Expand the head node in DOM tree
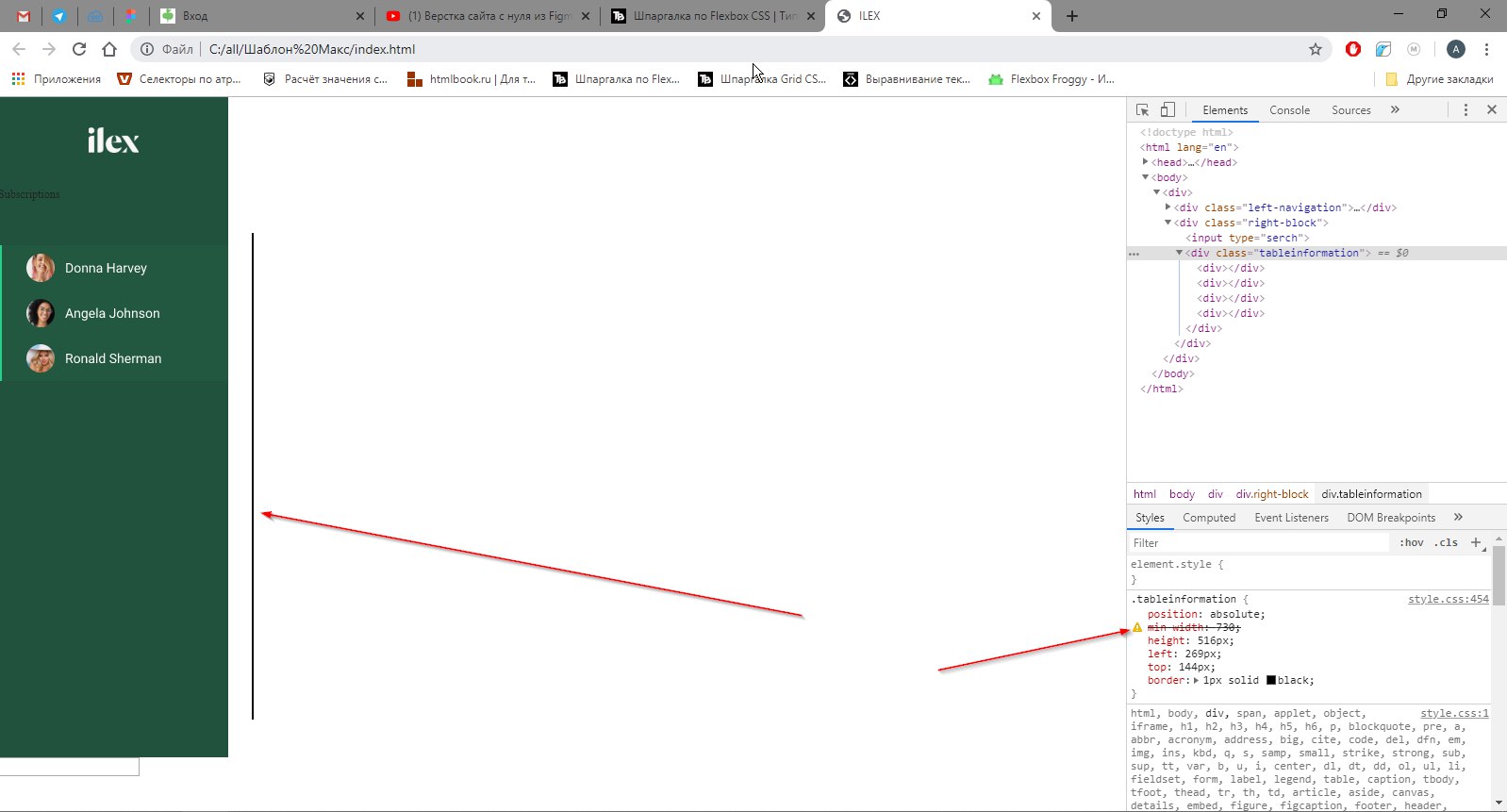The height and width of the screenshot is (812, 1507). pyautogui.click(x=1146, y=162)
